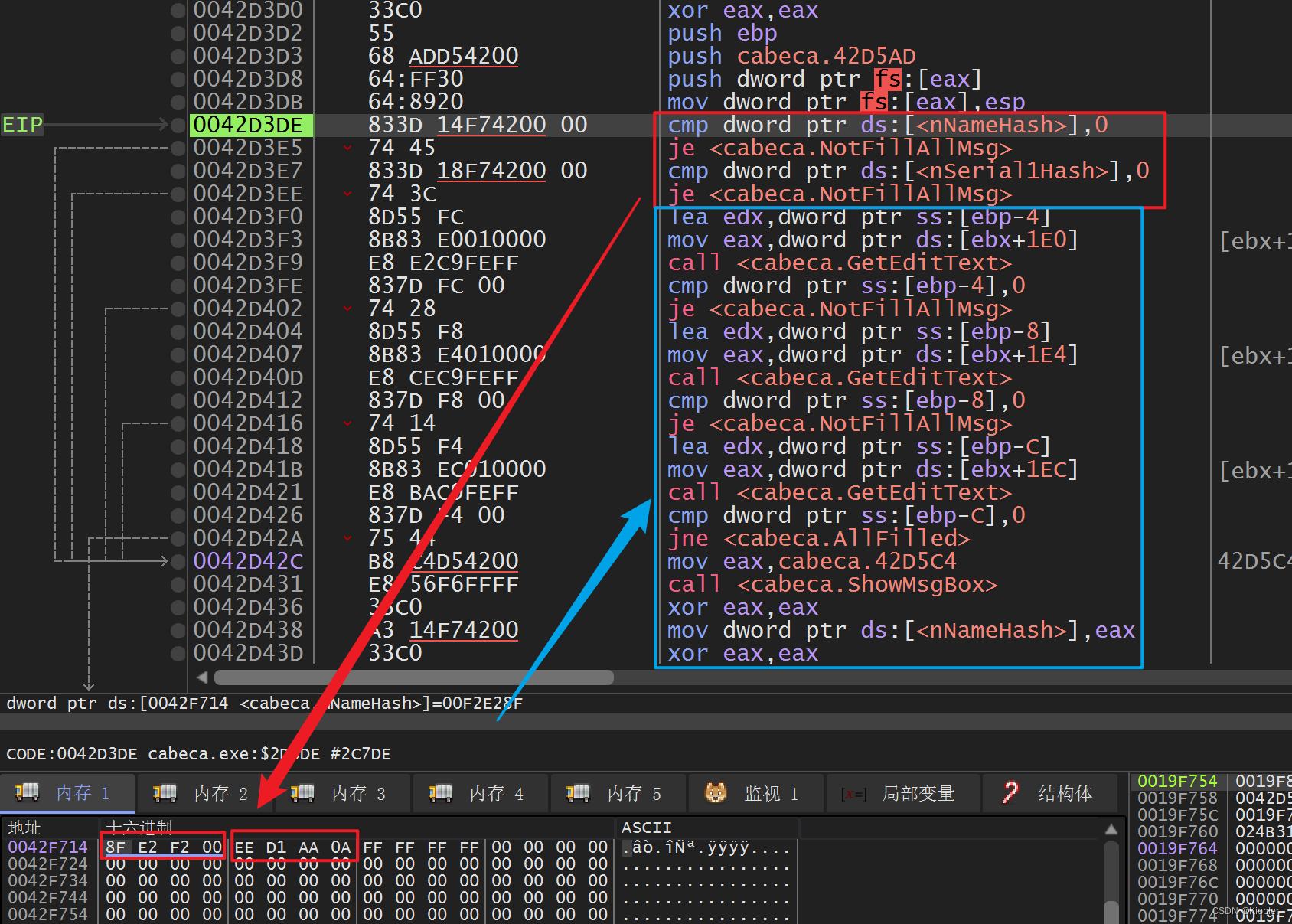1292x924 pixels.
Task: Toggle breakpoint dot at address 0042D421
Action: [178, 493]
